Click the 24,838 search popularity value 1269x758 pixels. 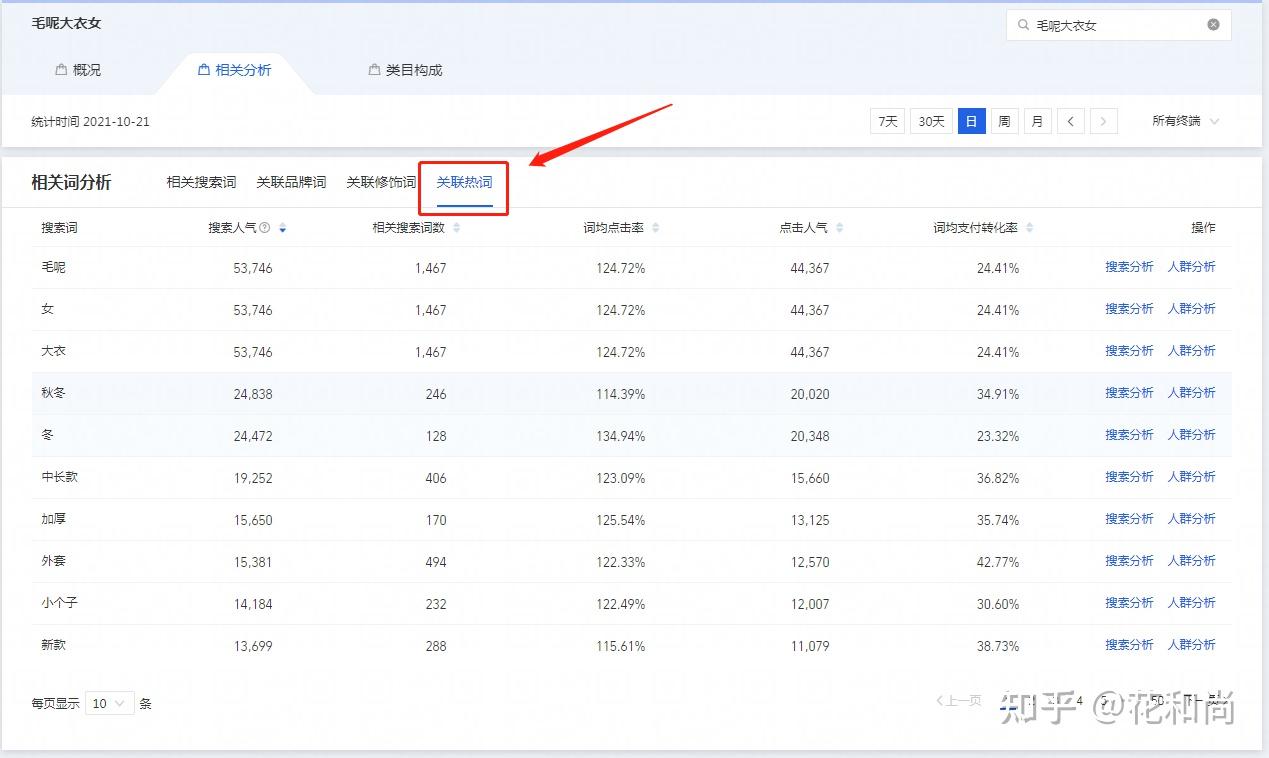253,394
